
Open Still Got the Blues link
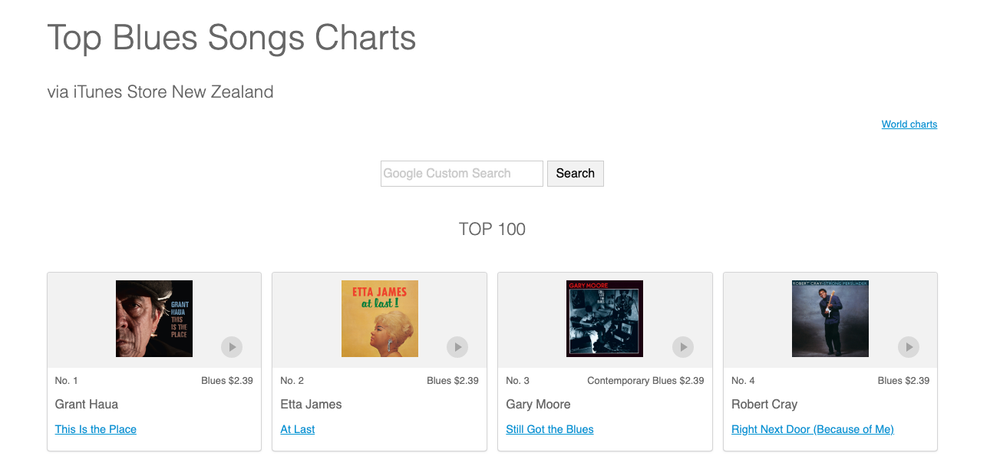[x=550, y=429]
